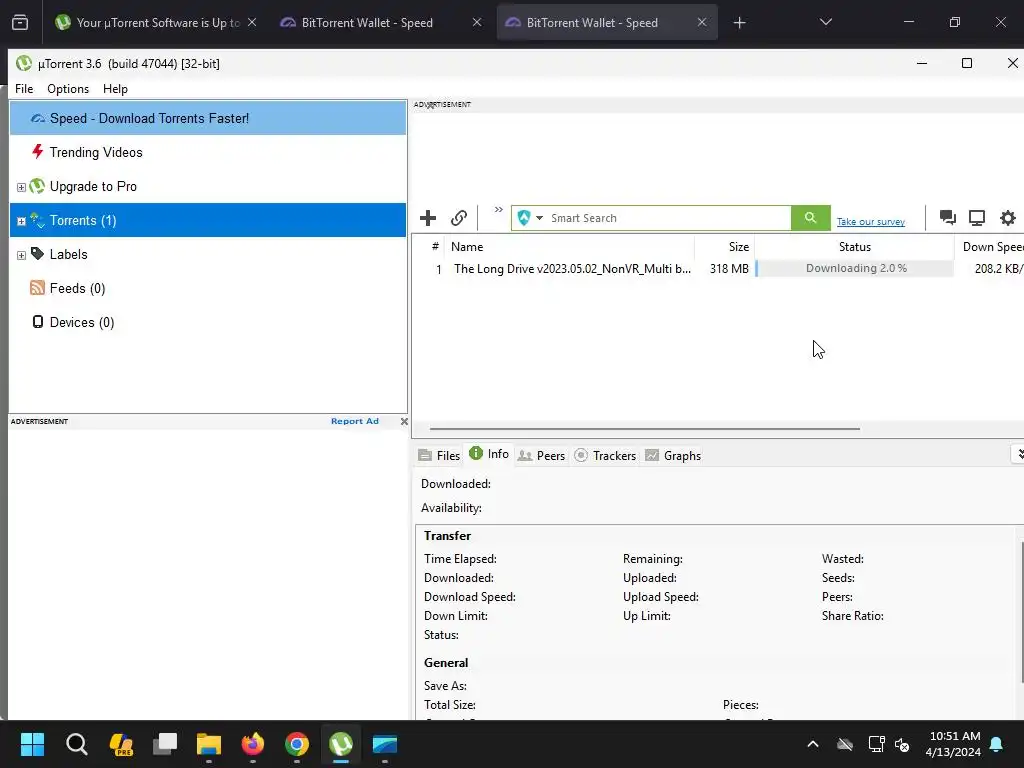This screenshot has height=768, width=1024.
Task: Open the browser tab list dropdown
Action: pos(825,22)
